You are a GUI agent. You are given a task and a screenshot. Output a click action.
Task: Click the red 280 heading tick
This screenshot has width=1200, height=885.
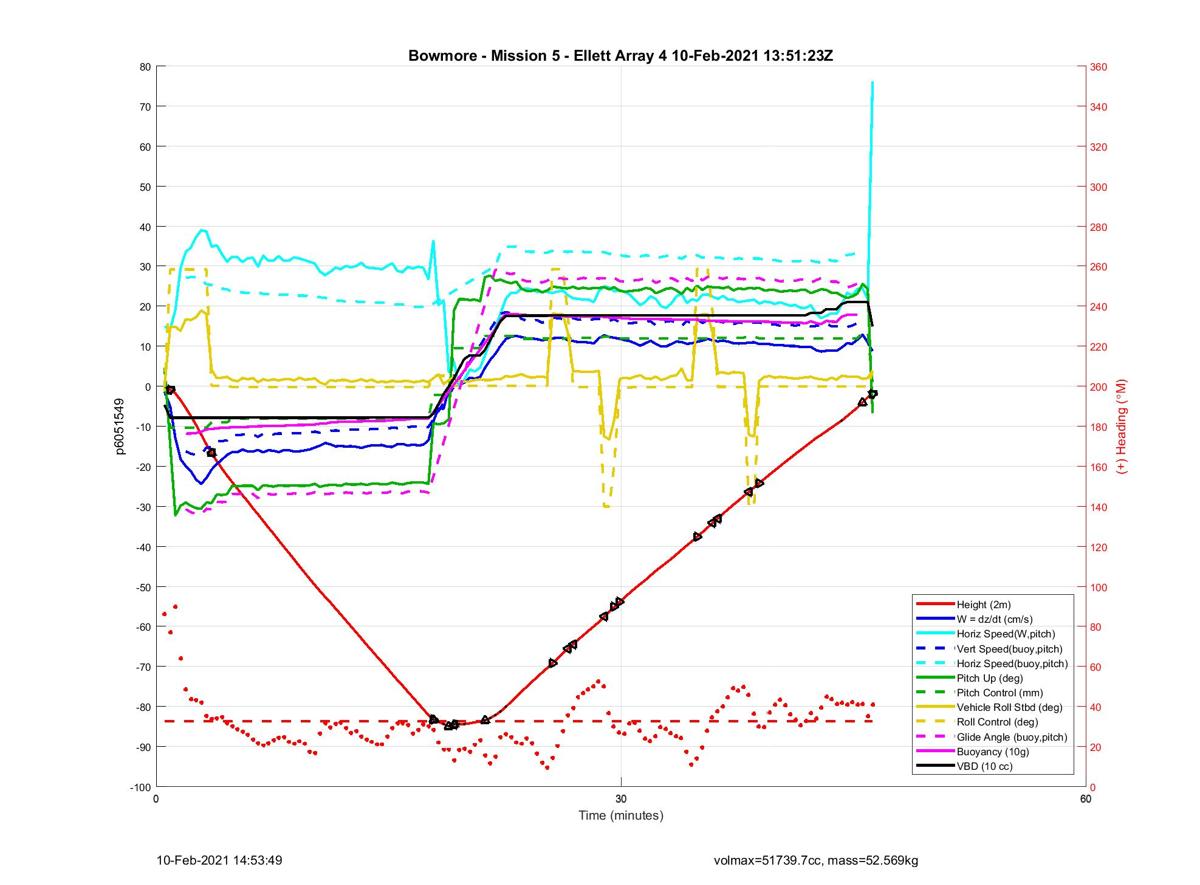(1099, 227)
